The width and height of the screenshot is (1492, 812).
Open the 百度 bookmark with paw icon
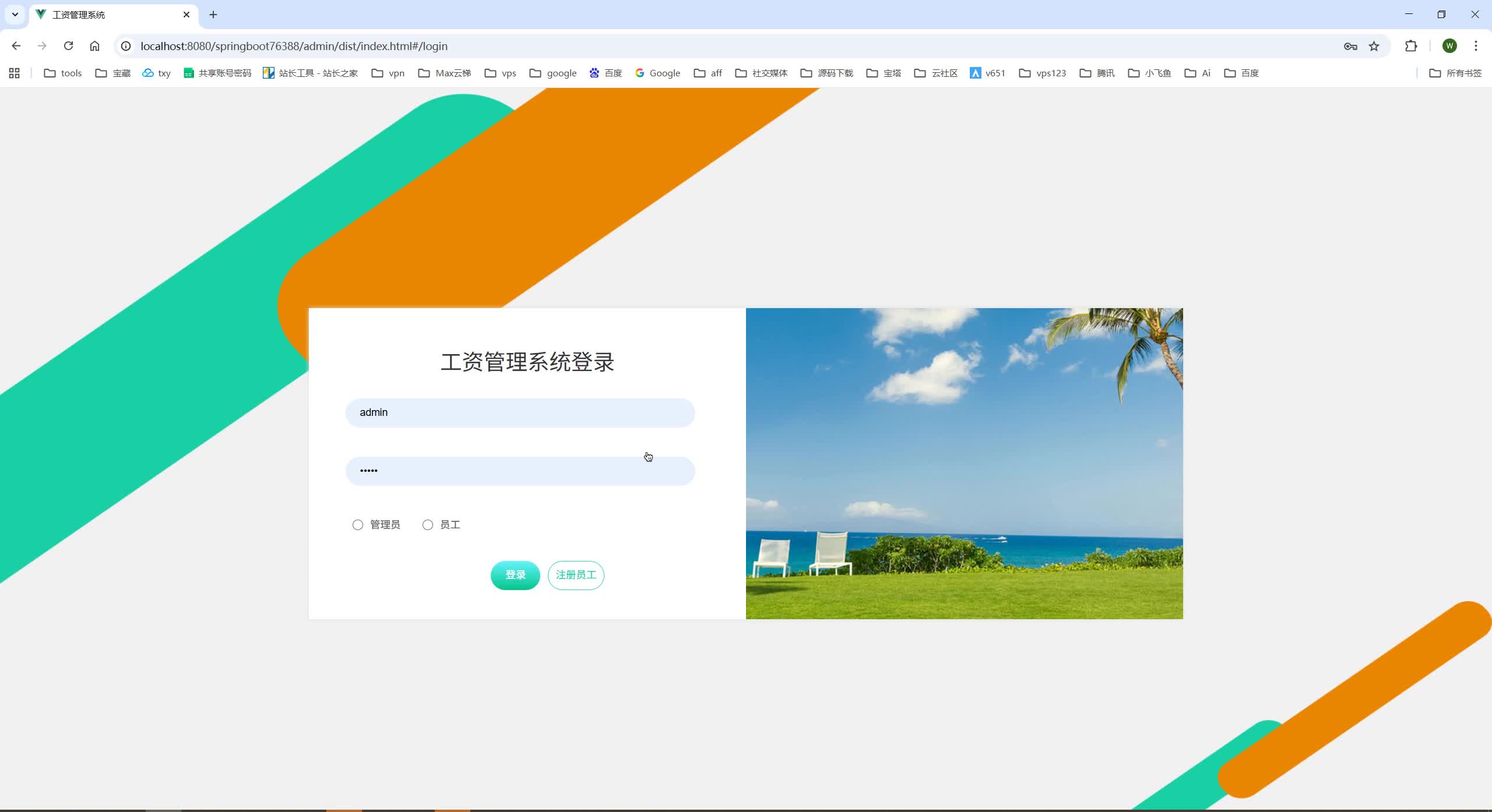coord(605,73)
